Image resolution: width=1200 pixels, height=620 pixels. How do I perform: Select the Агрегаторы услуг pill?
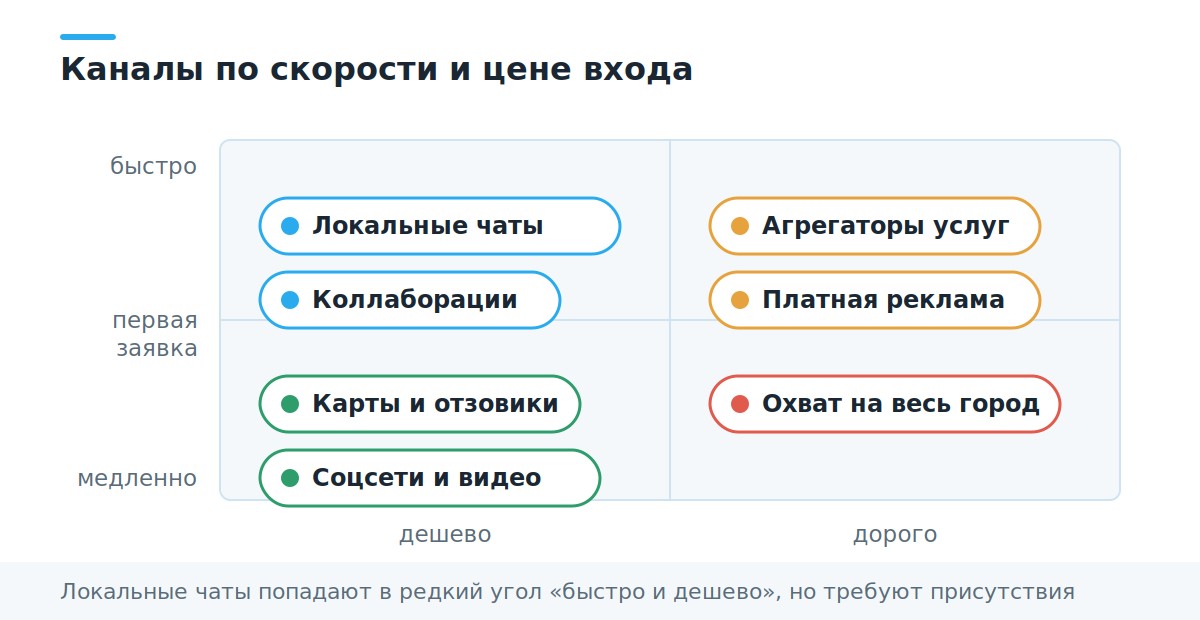tap(875, 226)
